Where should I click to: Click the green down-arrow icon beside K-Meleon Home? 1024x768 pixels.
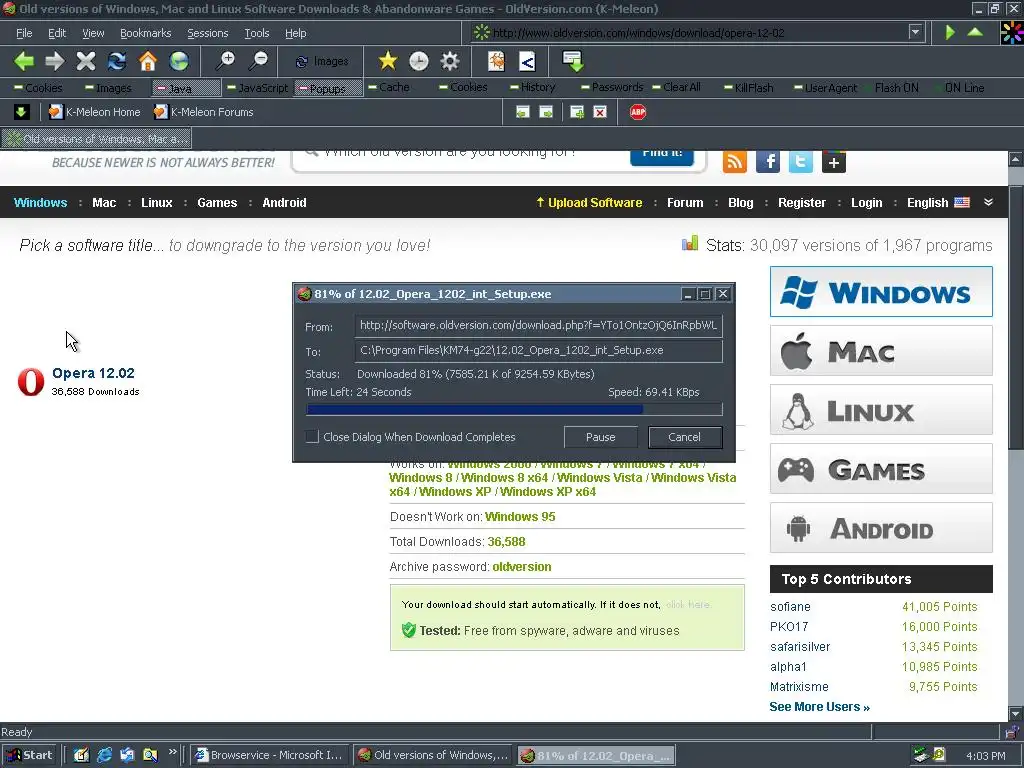click(21, 112)
